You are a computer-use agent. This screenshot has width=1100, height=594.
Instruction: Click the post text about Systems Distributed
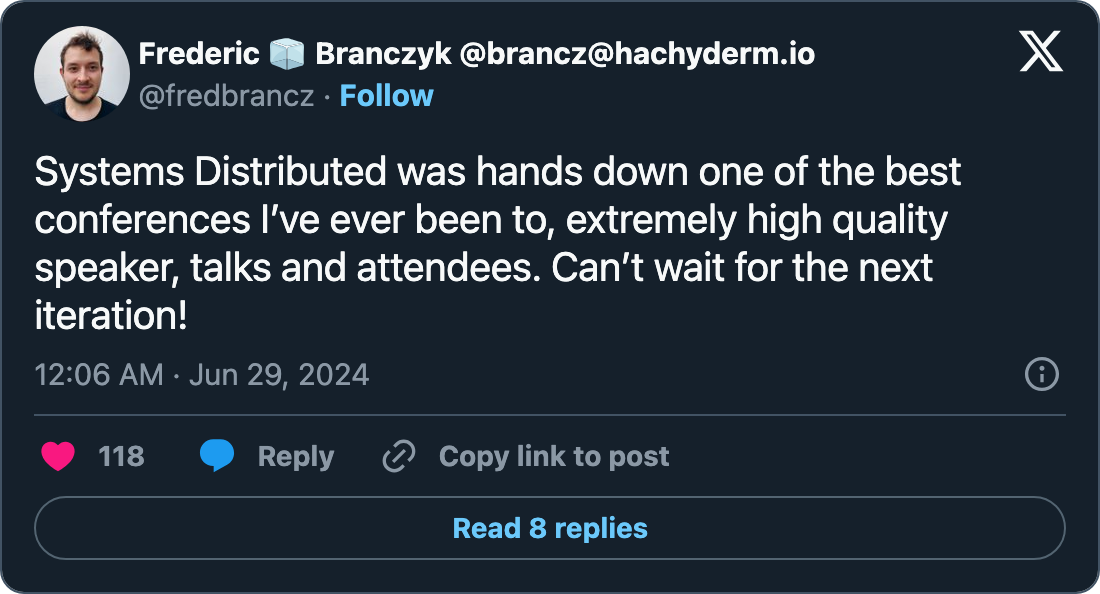[497, 172]
